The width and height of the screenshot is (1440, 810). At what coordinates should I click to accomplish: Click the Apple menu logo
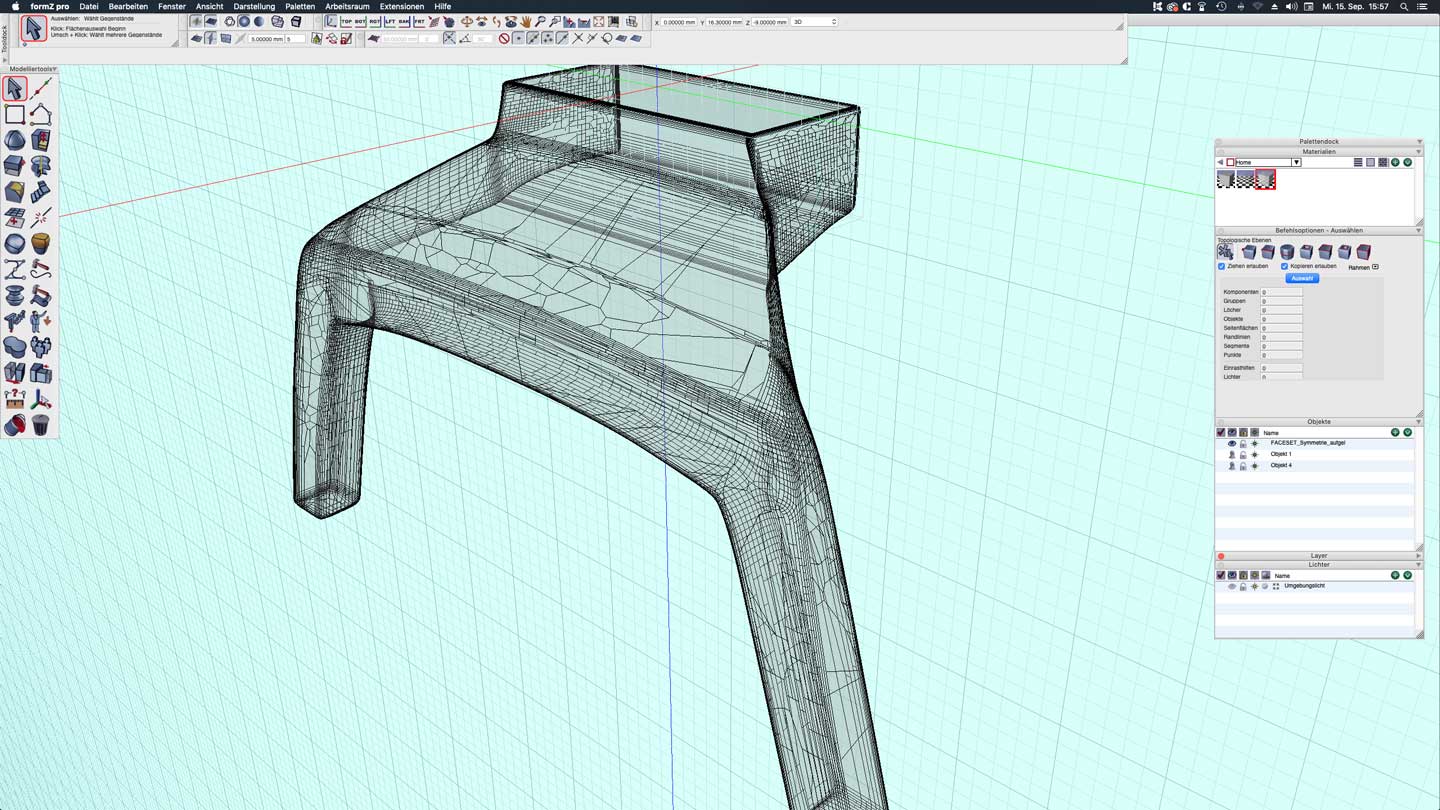point(15,6)
